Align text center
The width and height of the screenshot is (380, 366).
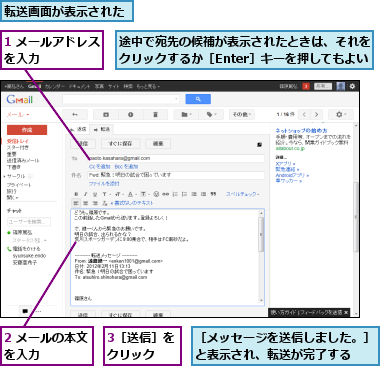pos(86,203)
